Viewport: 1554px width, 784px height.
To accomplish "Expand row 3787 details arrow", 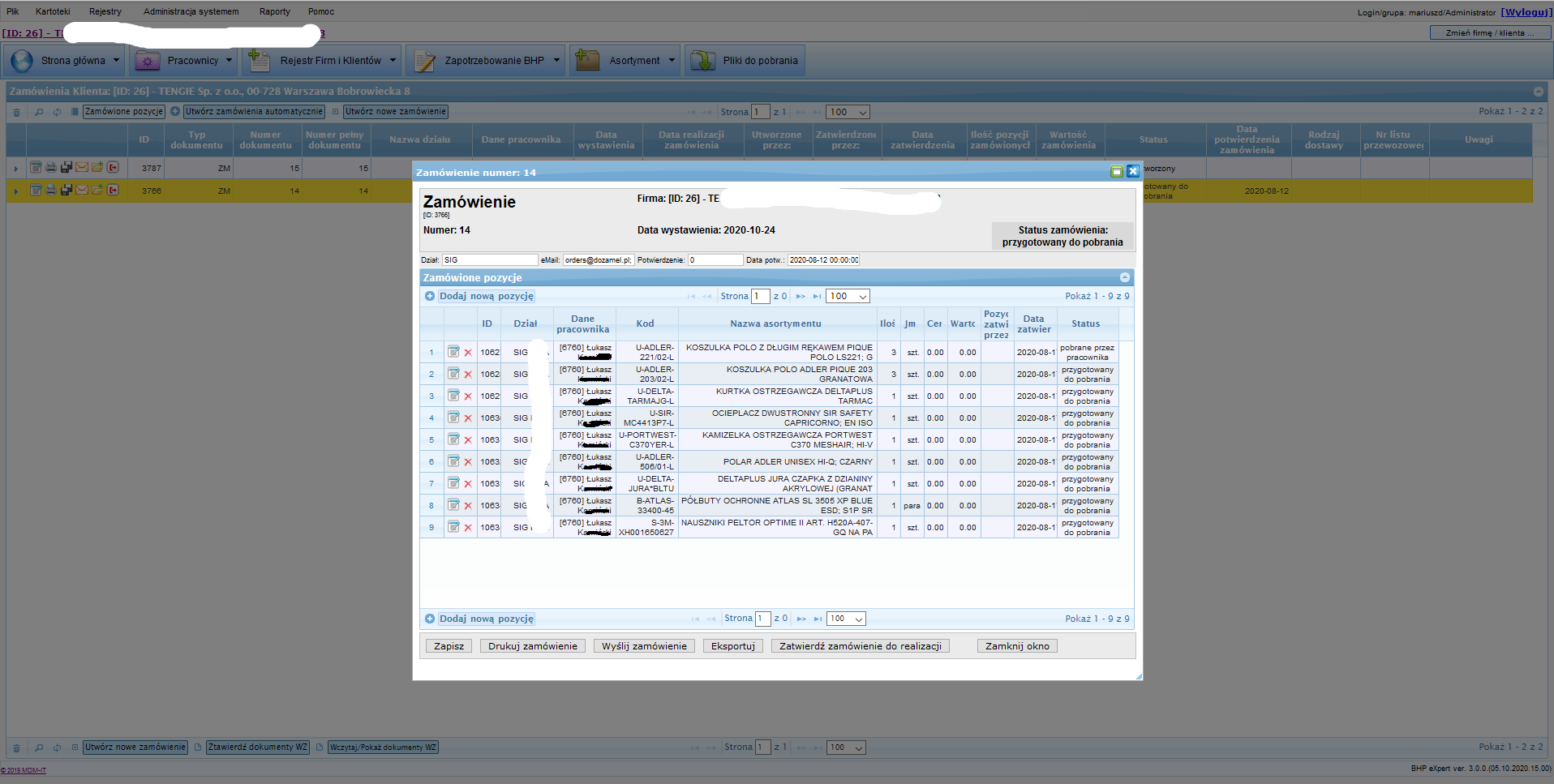I will pos(15,168).
